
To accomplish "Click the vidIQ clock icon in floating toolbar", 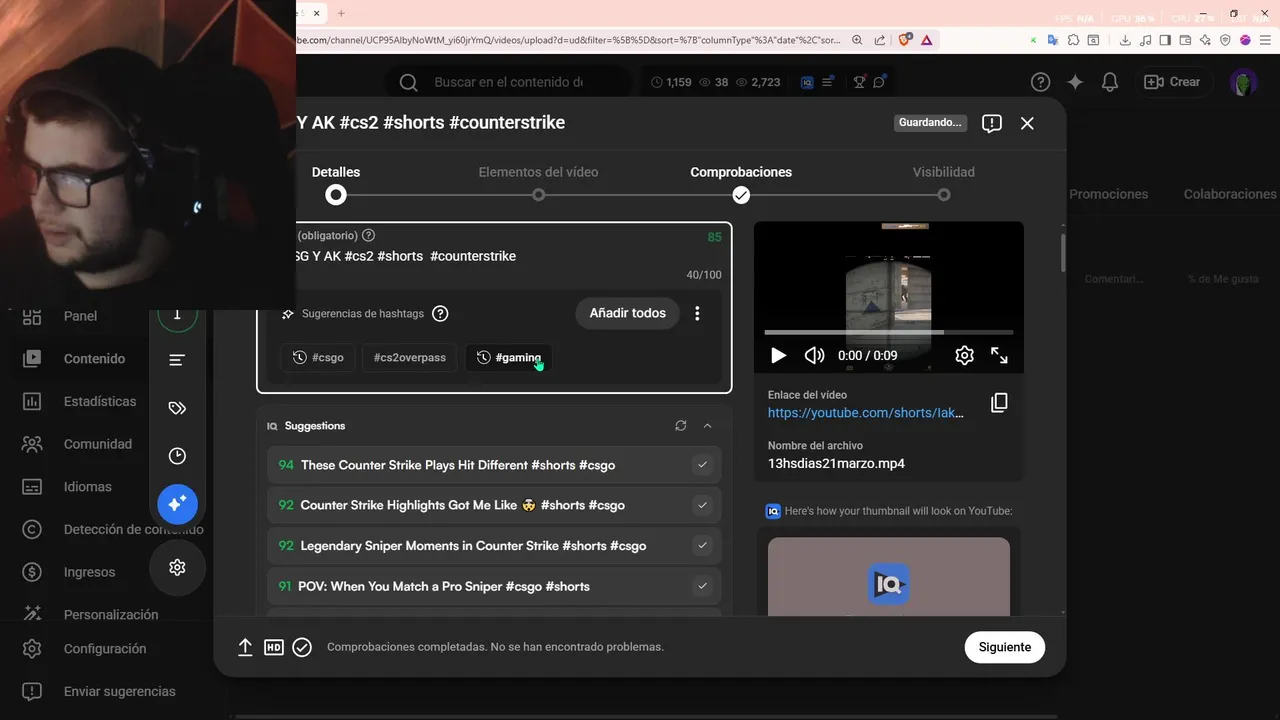I will [x=177, y=456].
